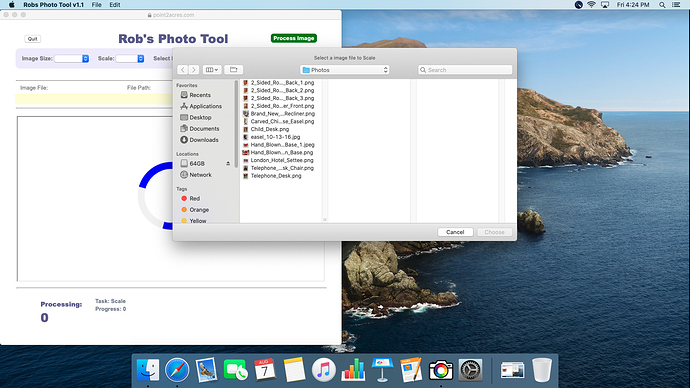690x388 pixels.
Task: Select file Carved_Chi...se_Easel.png
Action: coord(279,121)
